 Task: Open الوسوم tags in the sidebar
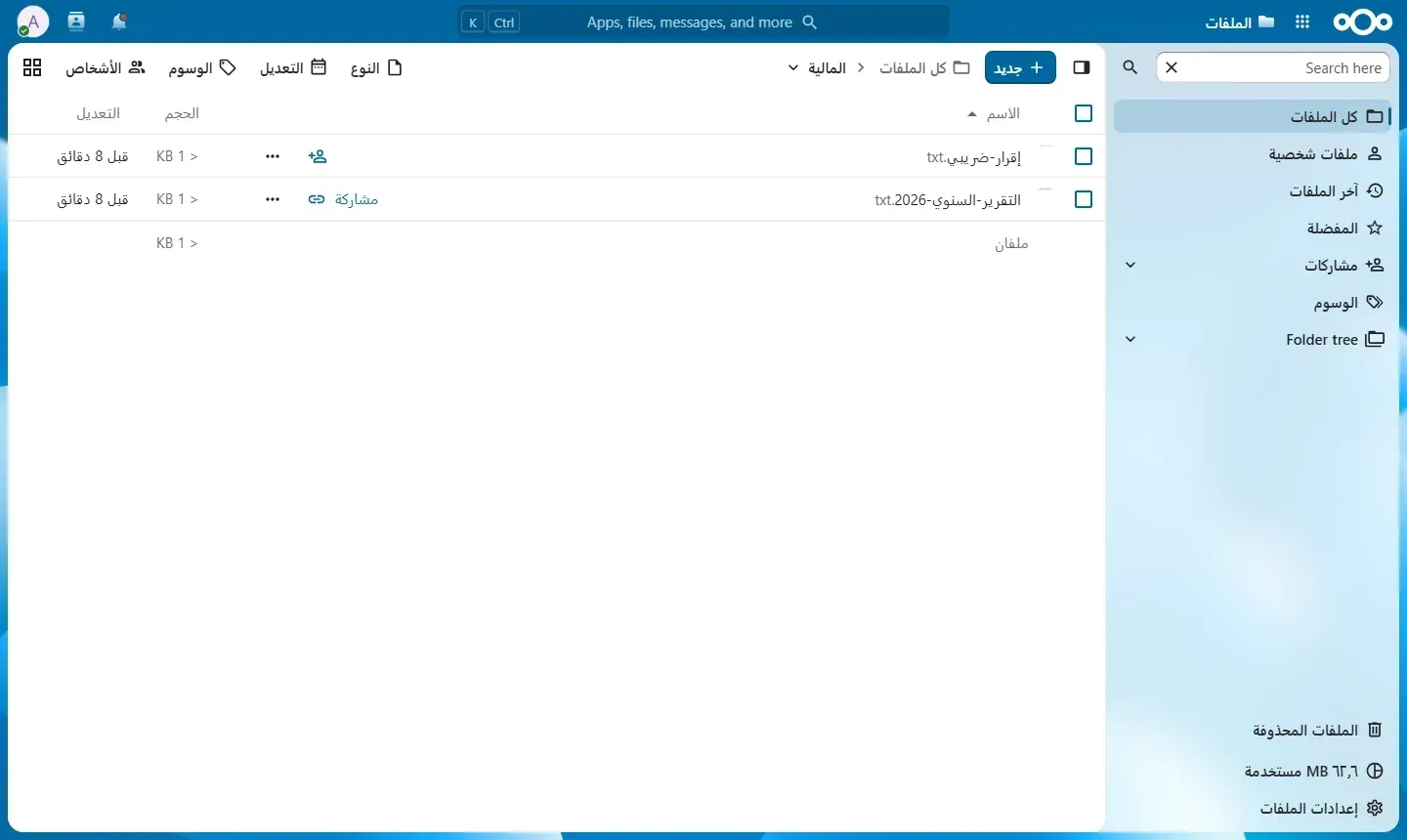coord(1253,302)
